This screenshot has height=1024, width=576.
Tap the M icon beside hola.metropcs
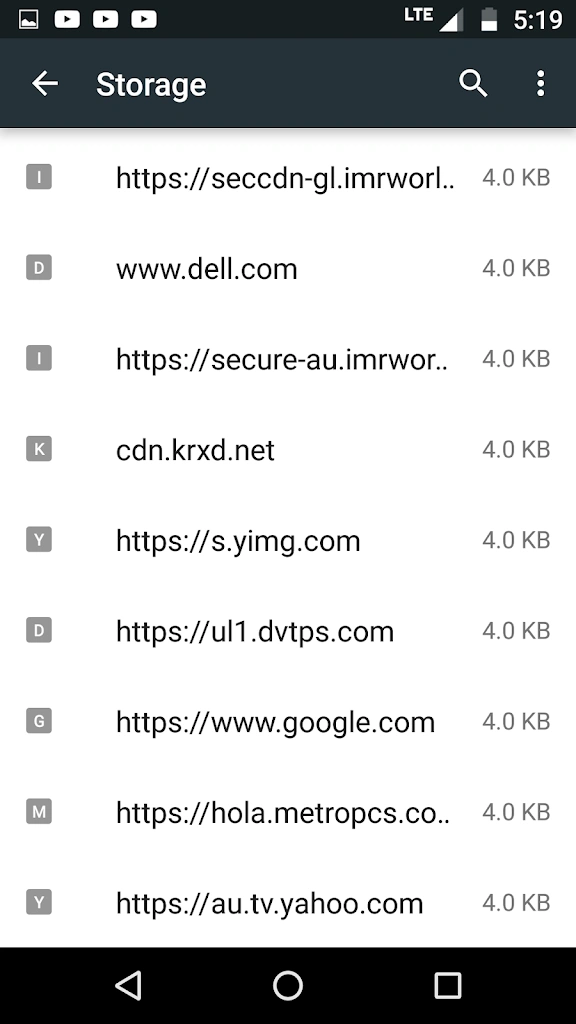pyautogui.click(x=39, y=812)
